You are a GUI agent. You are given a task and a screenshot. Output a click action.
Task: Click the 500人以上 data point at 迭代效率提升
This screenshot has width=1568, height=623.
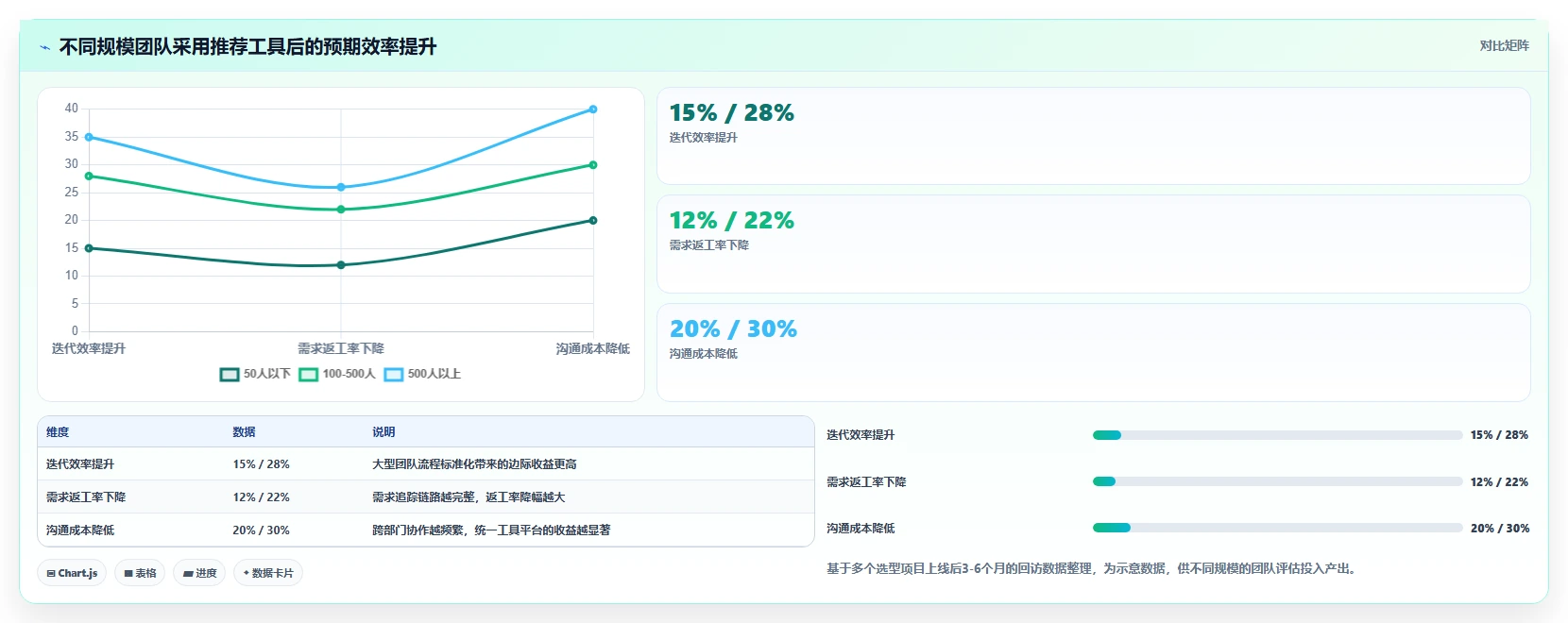coord(89,137)
